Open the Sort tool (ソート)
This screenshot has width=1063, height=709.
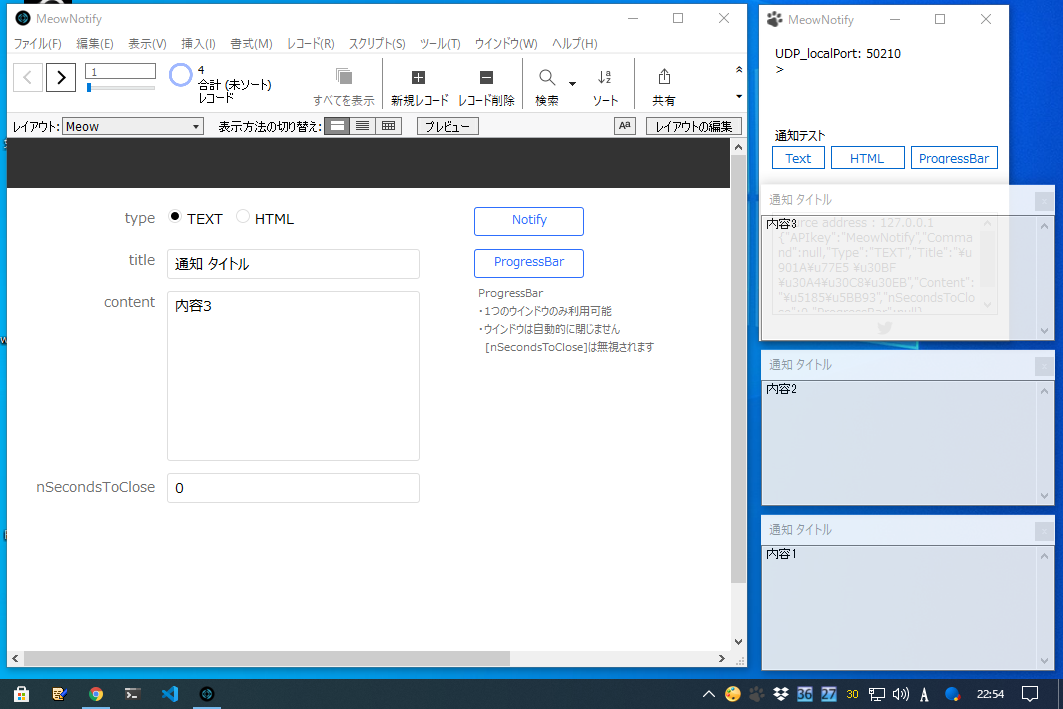point(605,86)
